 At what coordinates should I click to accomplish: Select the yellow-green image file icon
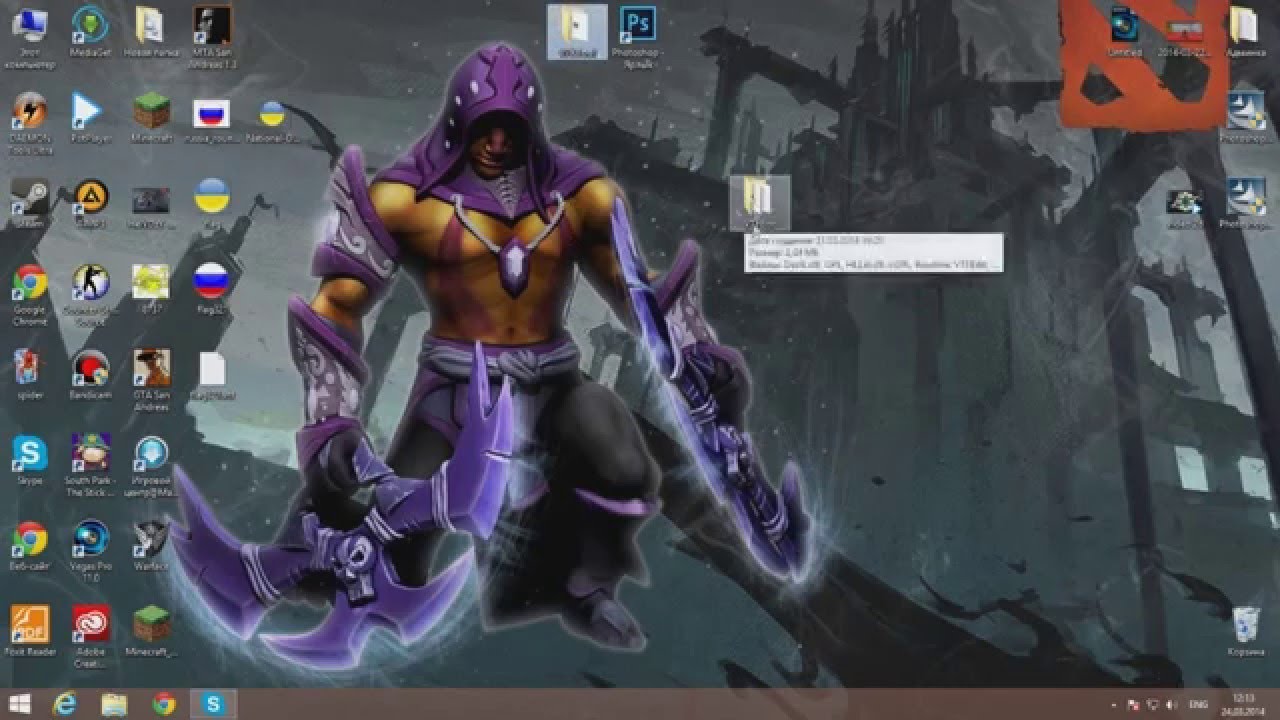click(151, 290)
